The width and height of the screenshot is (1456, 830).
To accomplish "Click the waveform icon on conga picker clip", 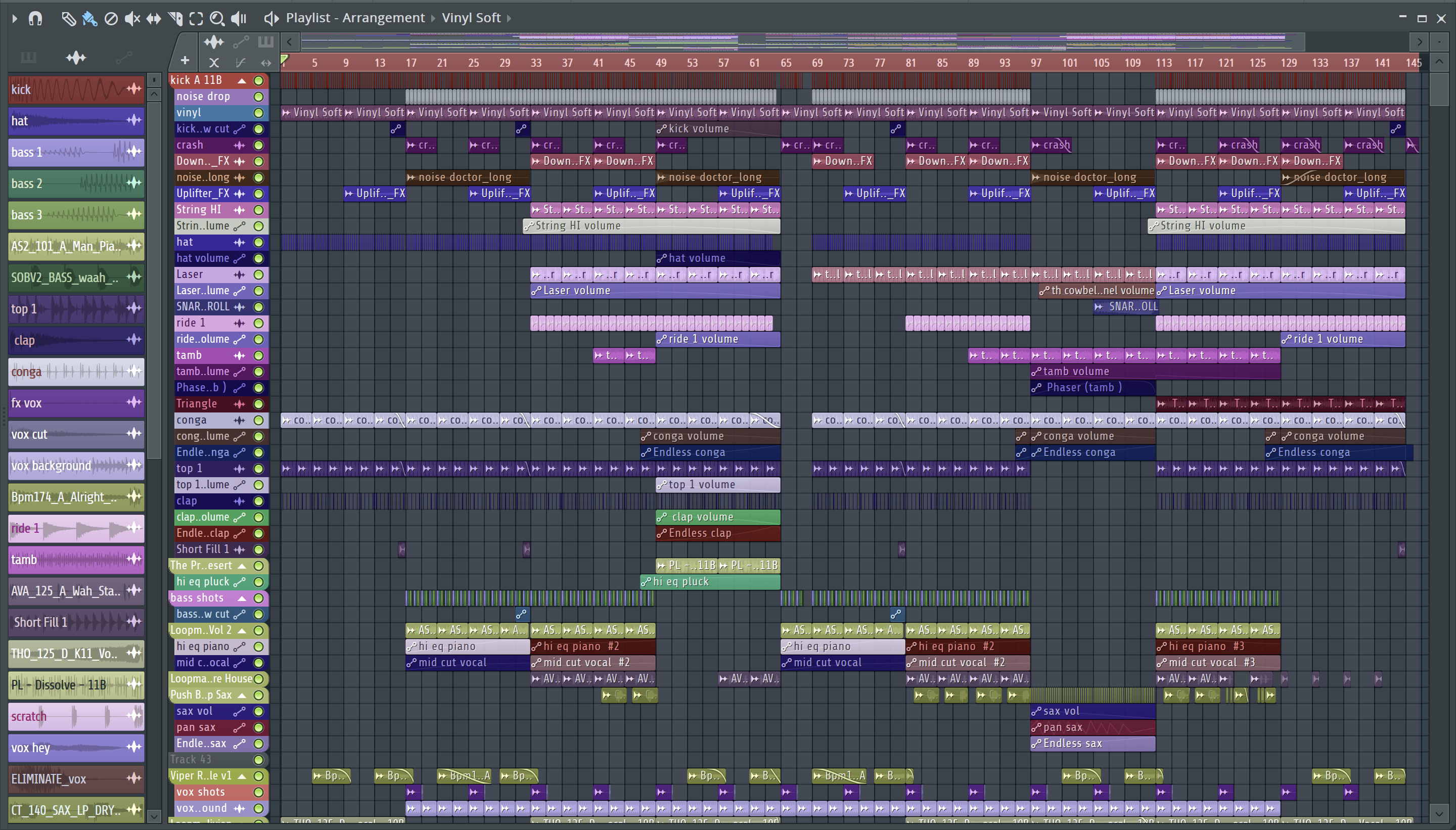I will point(134,371).
